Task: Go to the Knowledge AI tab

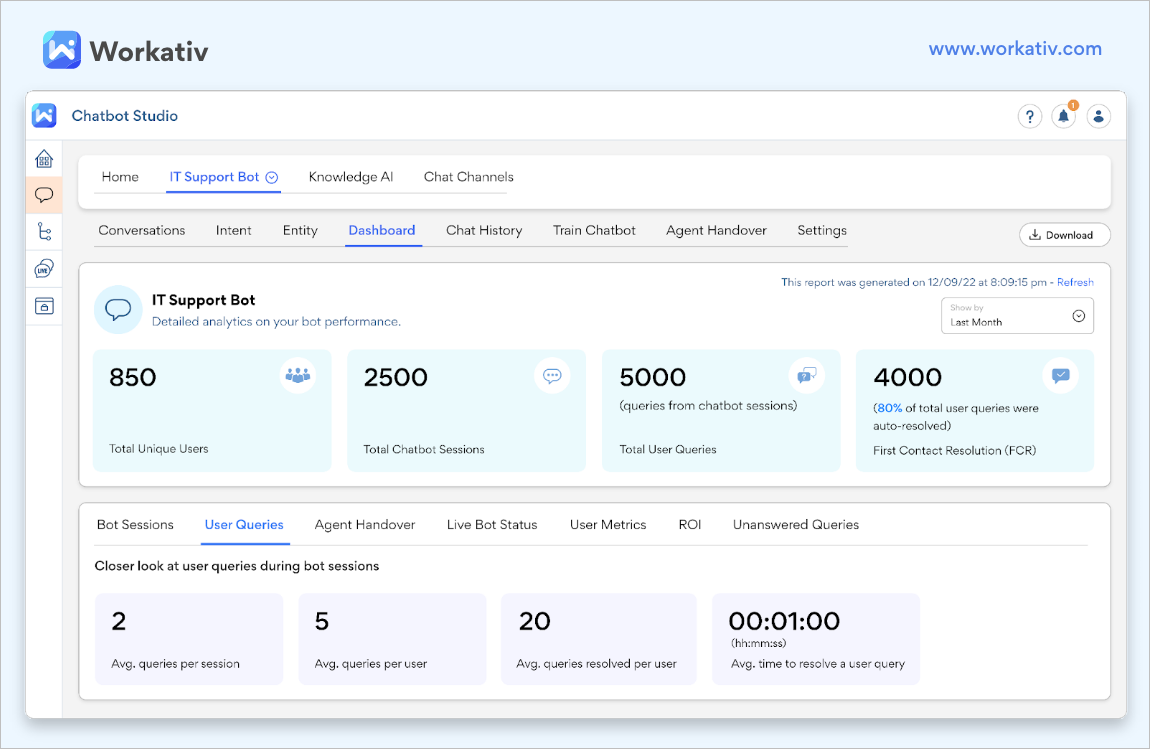Action: tap(351, 177)
